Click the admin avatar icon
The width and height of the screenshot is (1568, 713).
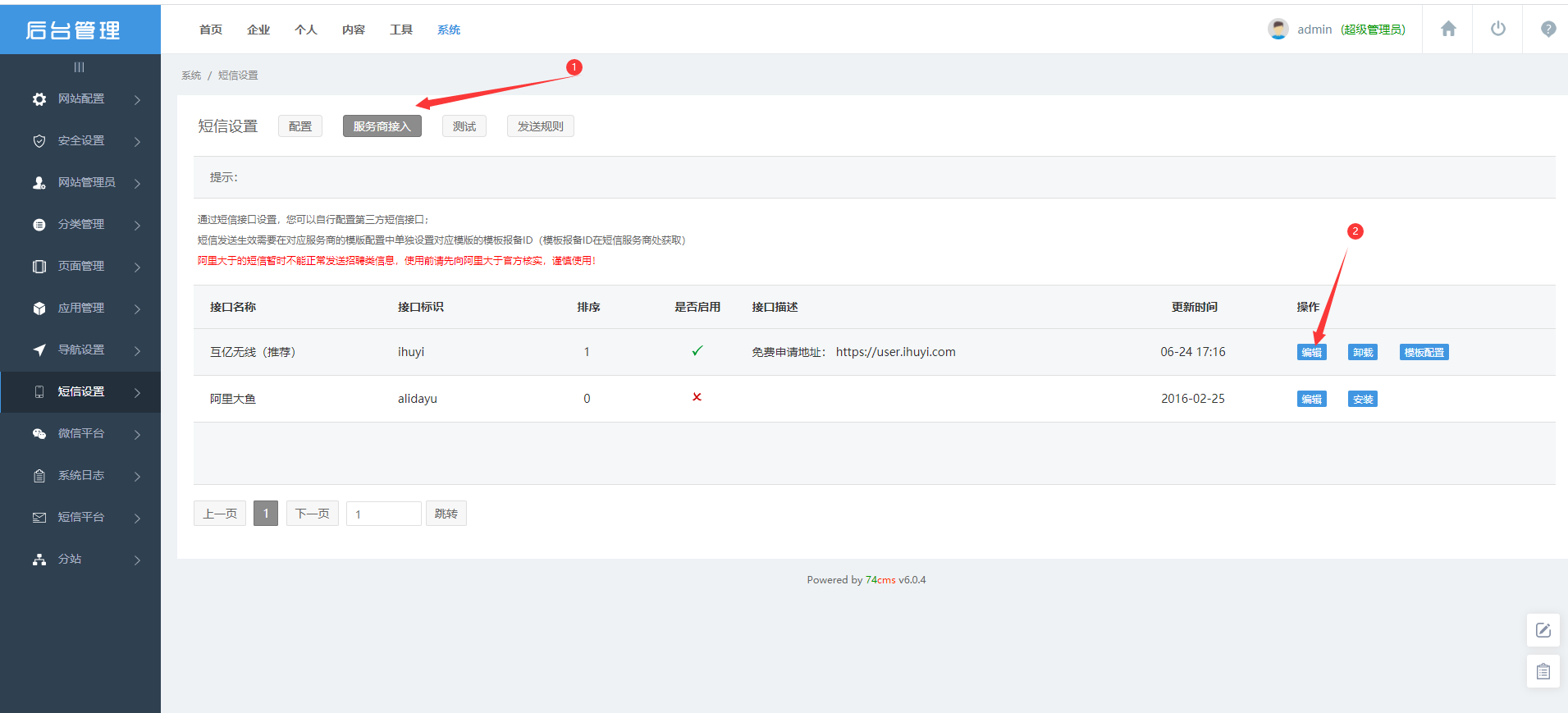pyautogui.click(x=1278, y=30)
